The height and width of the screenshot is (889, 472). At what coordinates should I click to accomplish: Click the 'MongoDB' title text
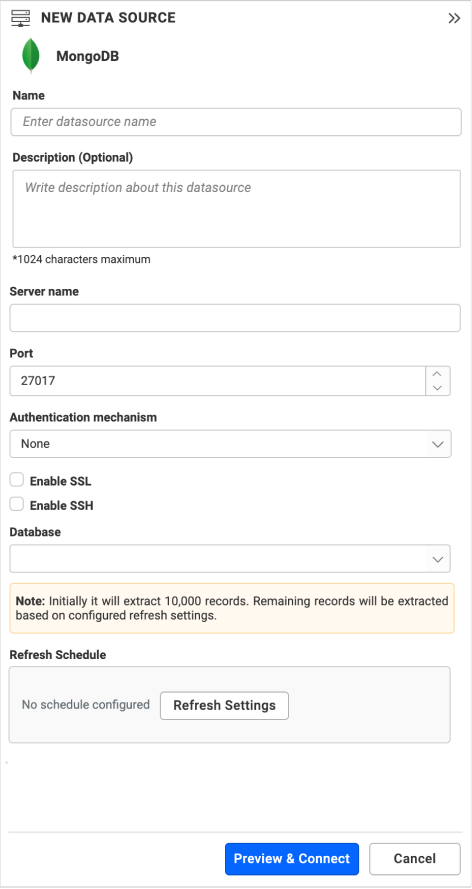coord(87,57)
